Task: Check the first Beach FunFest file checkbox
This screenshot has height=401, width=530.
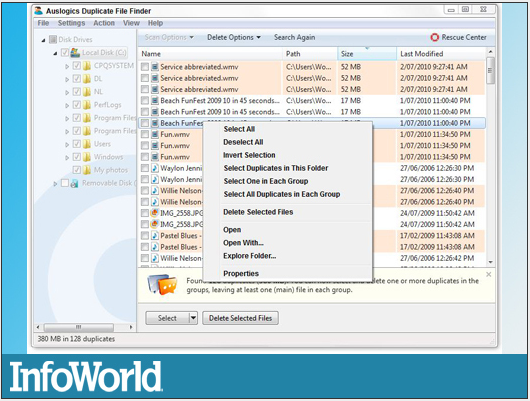Action: (x=145, y=101)
